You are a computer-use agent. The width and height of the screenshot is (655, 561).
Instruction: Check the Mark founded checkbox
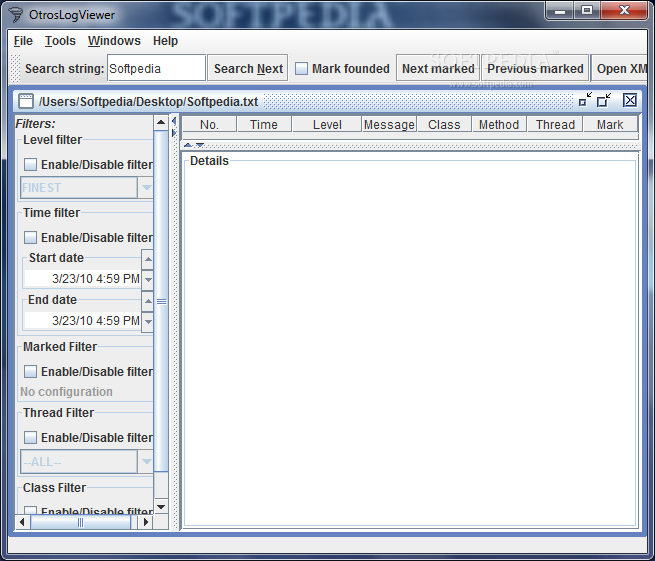[x=301, y=69]
